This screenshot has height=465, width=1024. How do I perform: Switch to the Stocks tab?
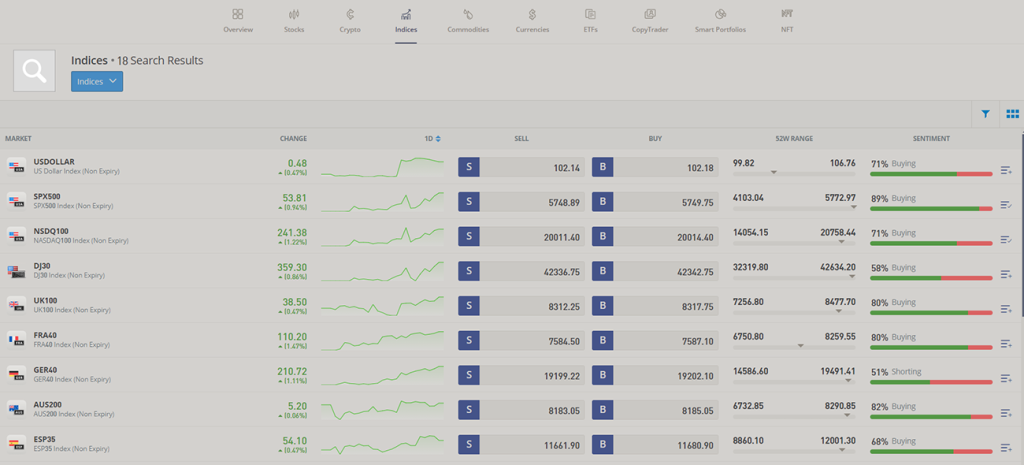[294, 21]
